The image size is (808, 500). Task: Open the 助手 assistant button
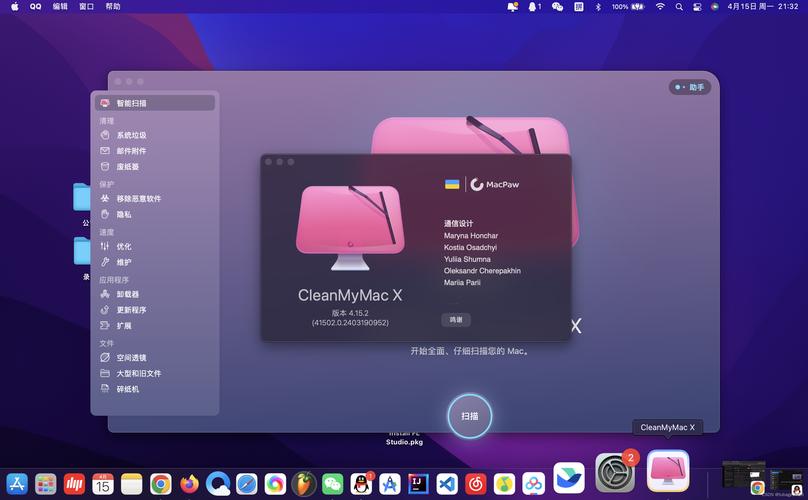[690, 87]
